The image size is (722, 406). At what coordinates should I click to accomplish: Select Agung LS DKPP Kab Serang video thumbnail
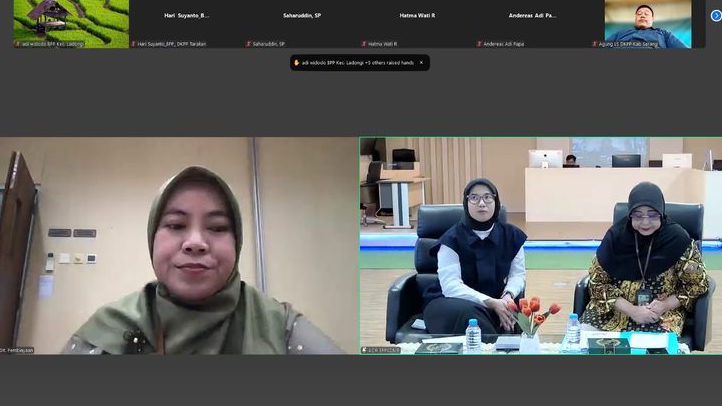coord(648,23)
